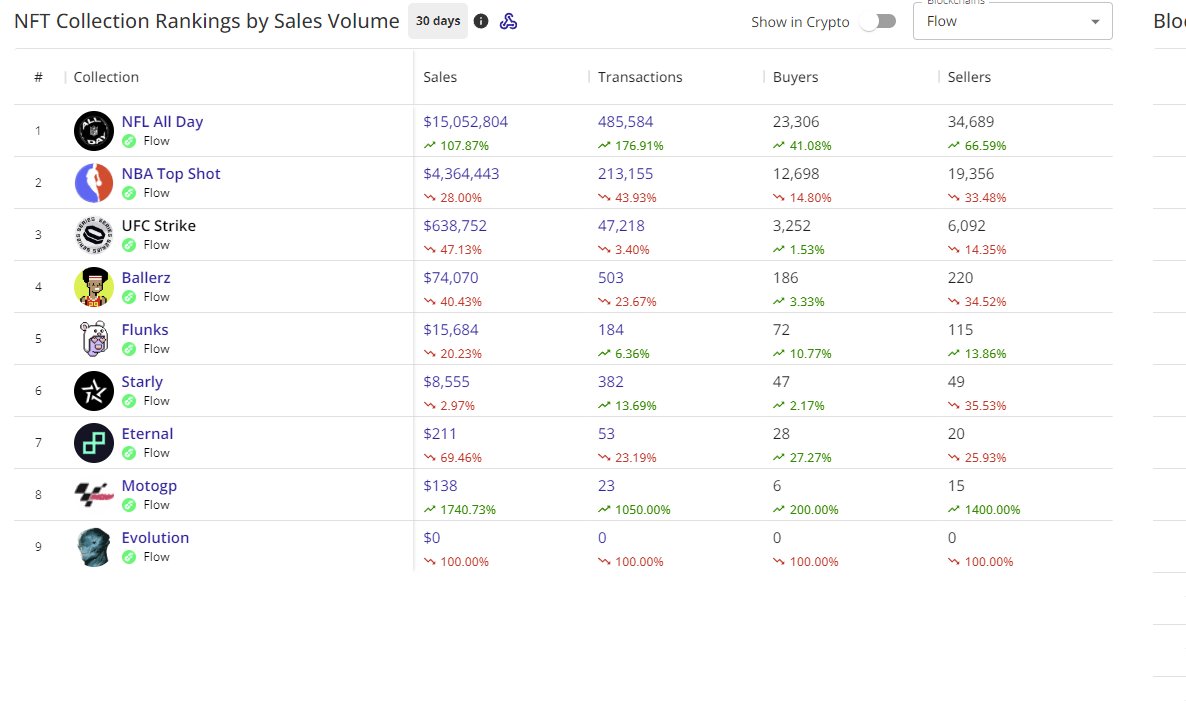Click the 1400.00% sellers change value

992,510
